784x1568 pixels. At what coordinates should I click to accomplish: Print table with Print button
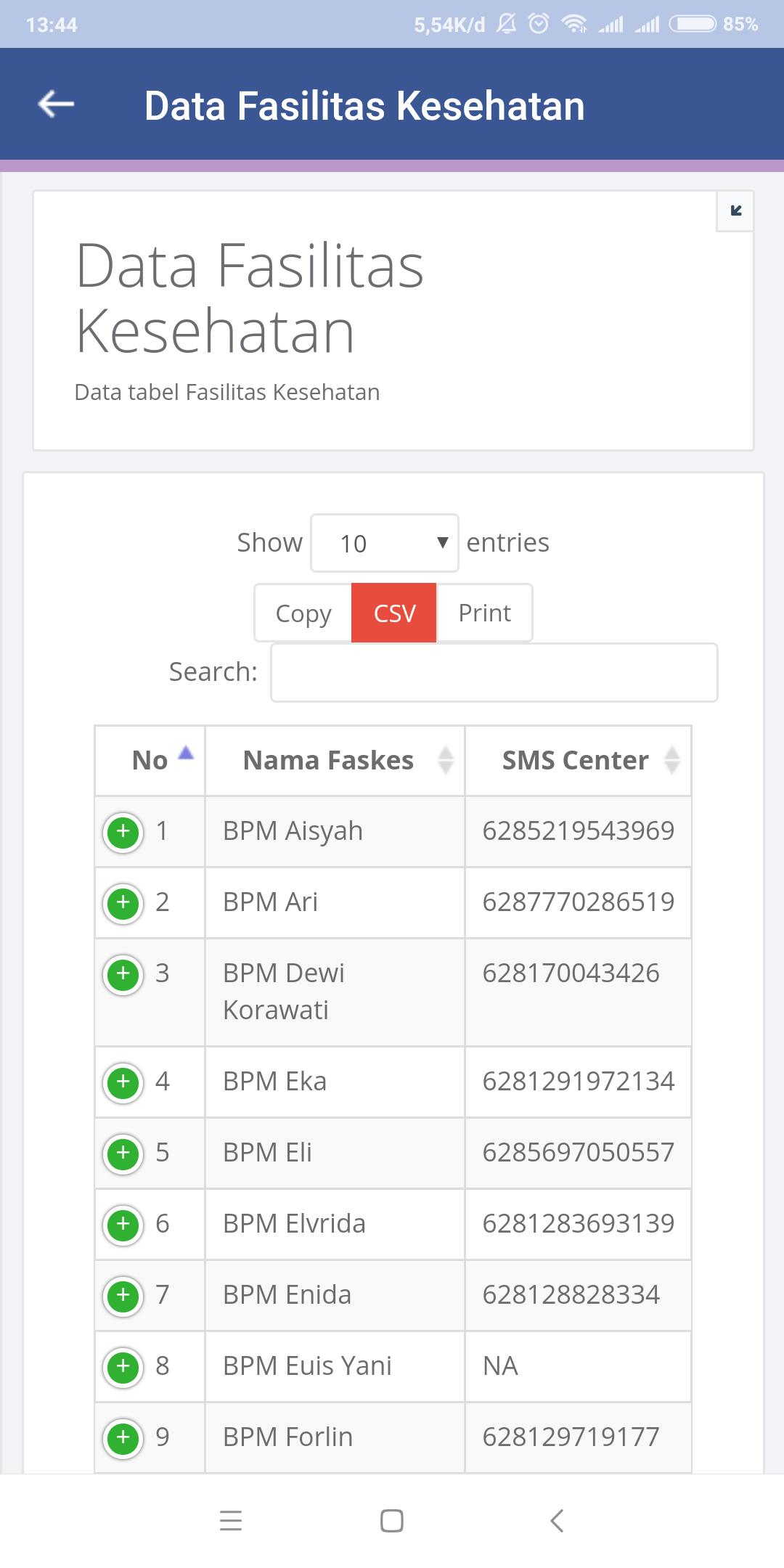pyautogui.click(x=484, y=613)
